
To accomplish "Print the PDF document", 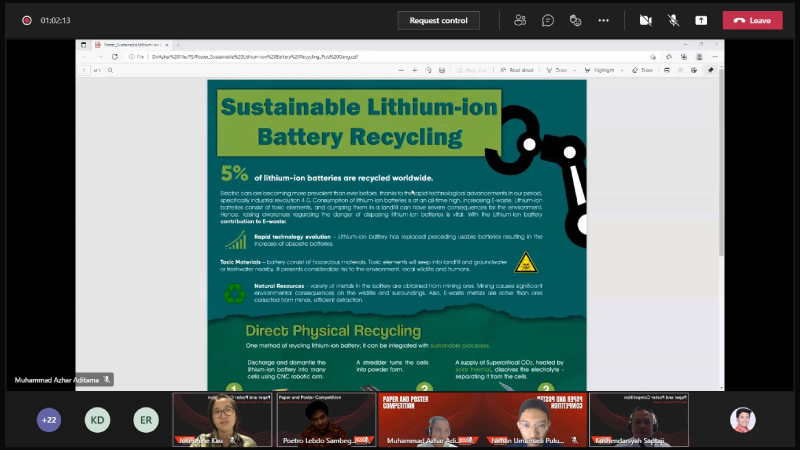I will tap(667, 70).
